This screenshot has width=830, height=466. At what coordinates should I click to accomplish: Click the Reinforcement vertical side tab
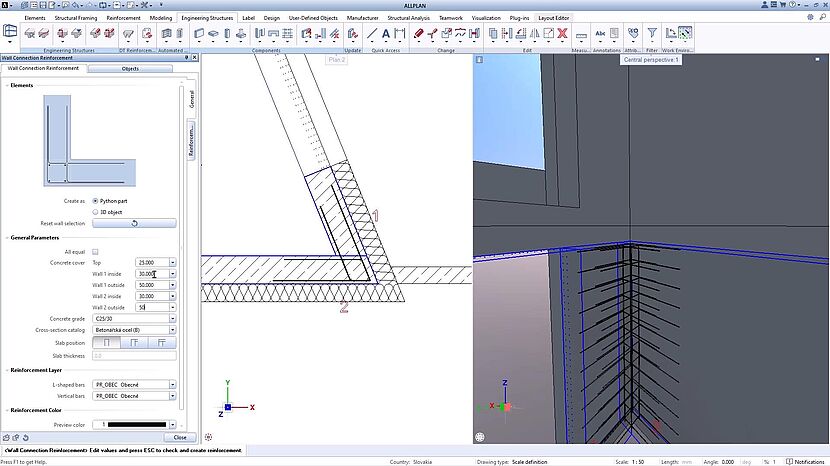click(191, 140)
